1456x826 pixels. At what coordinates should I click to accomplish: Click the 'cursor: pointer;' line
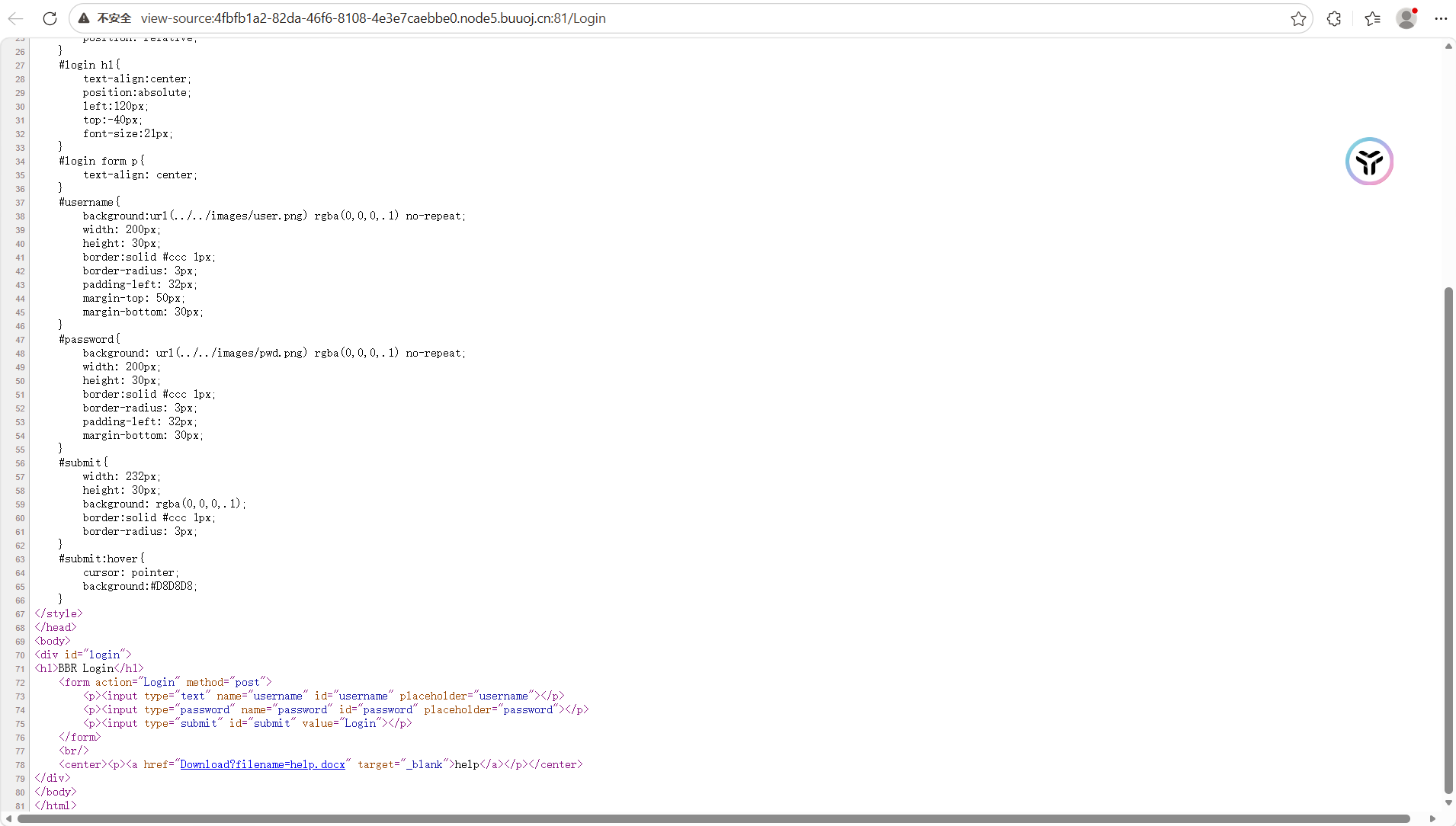click(131, 572)
